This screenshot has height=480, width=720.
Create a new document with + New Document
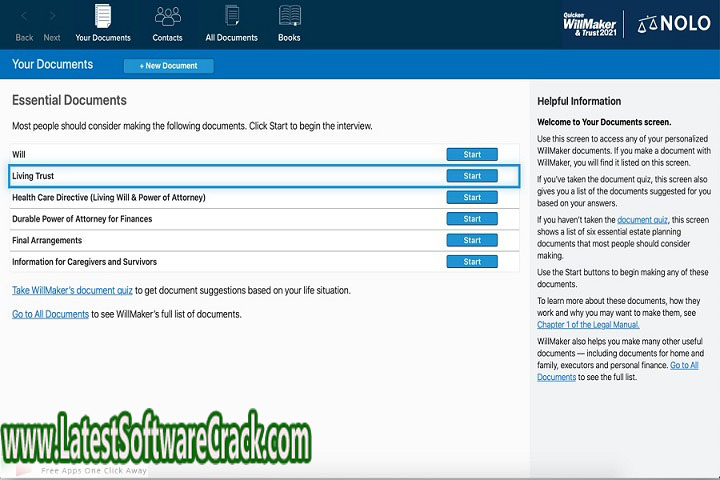[169, 66]
